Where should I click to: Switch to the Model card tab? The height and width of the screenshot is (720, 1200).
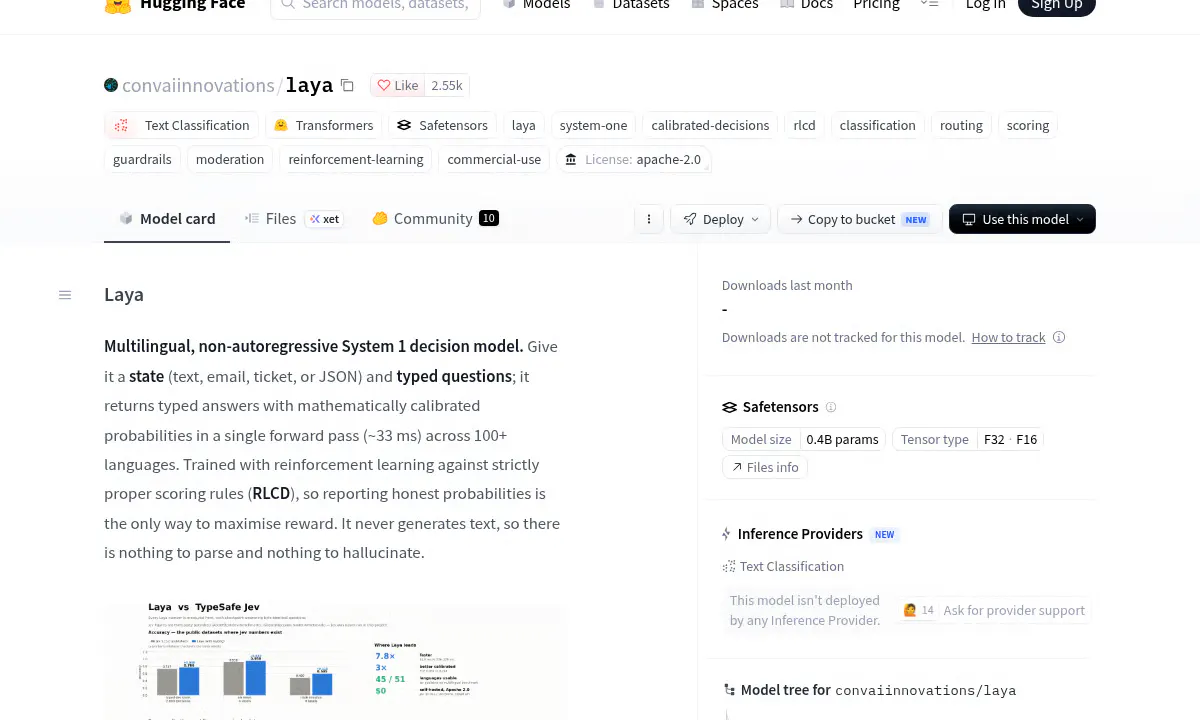167,219
